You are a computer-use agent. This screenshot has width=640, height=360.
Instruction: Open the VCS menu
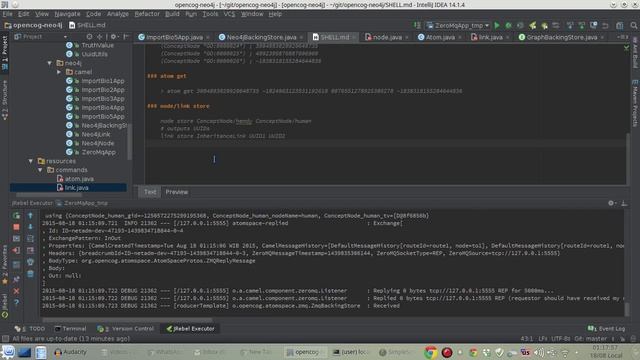click(229, 14)
